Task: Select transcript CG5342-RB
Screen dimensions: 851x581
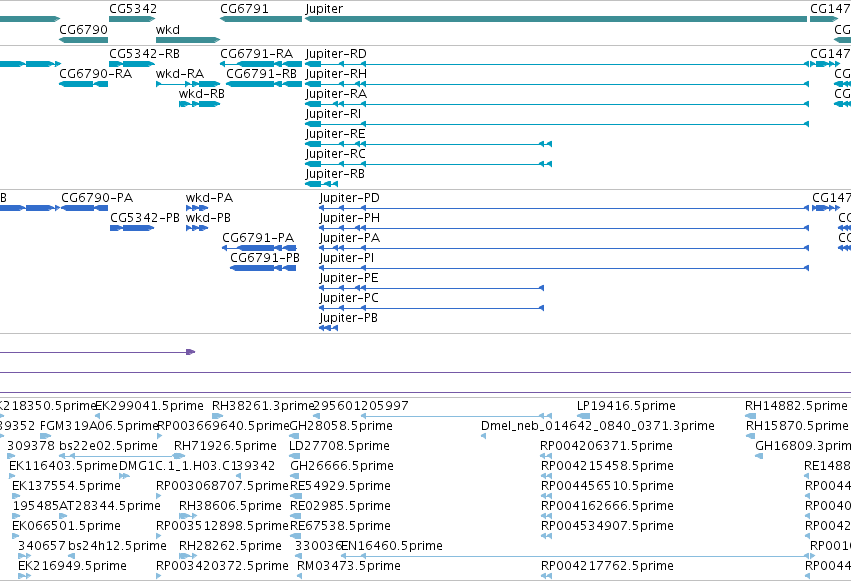Action: [x=132, y=64]
